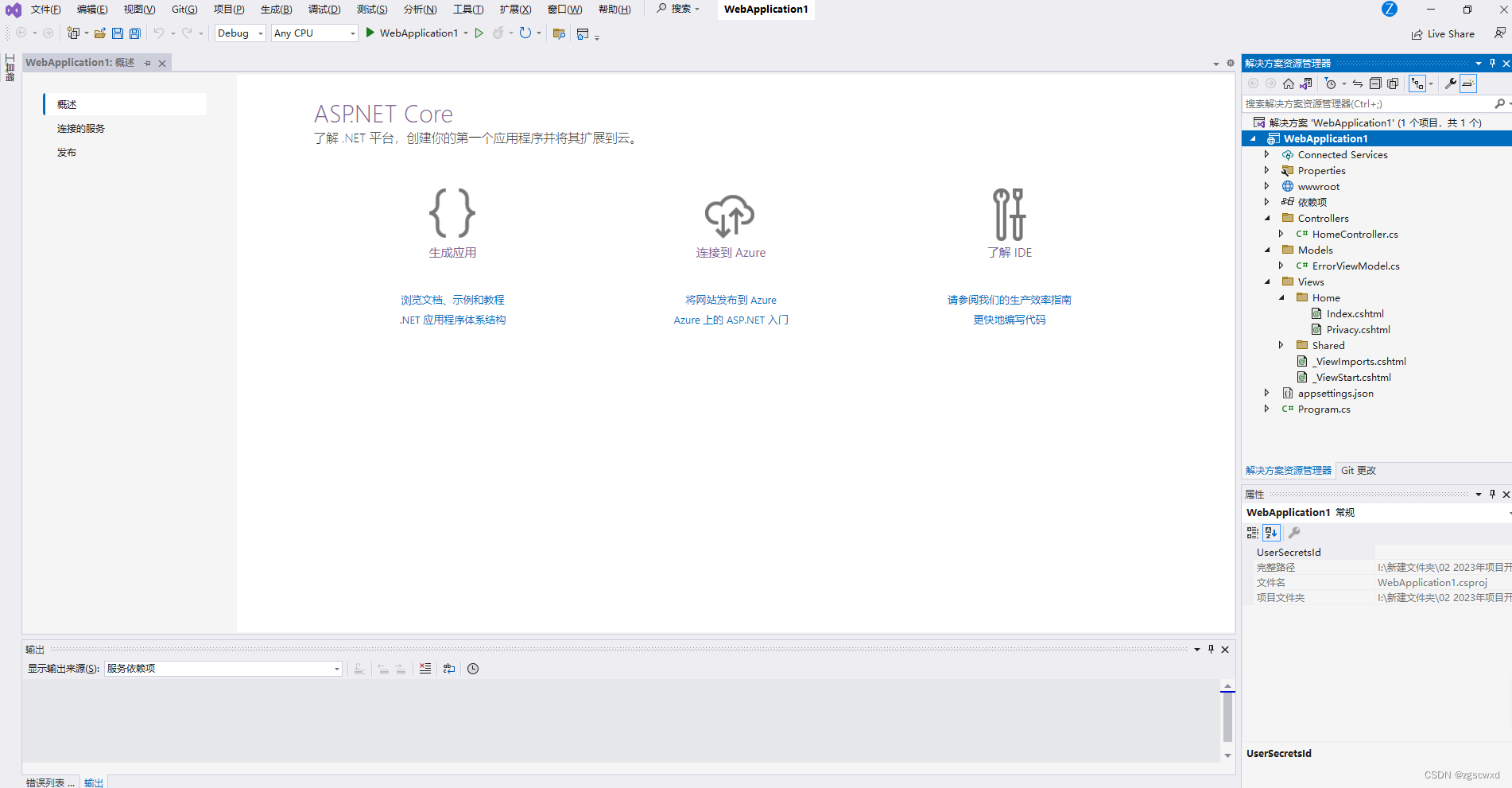Select 发布 in the left navigation
This screenshot has width=1512, height=788.
(x=67, y=152)
